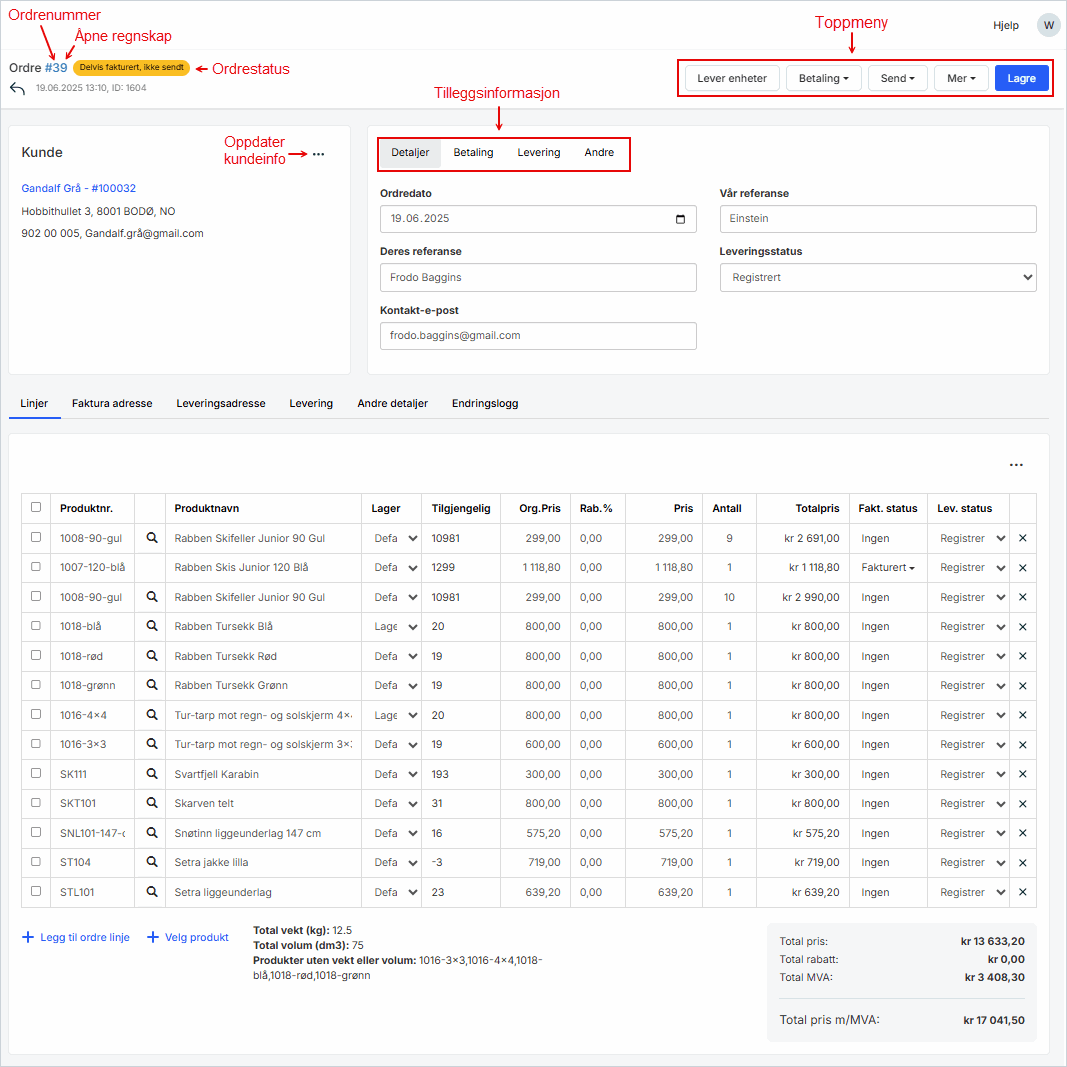
Task: Open the calendar picker in Ordredato field
Action: coord(681,219)
